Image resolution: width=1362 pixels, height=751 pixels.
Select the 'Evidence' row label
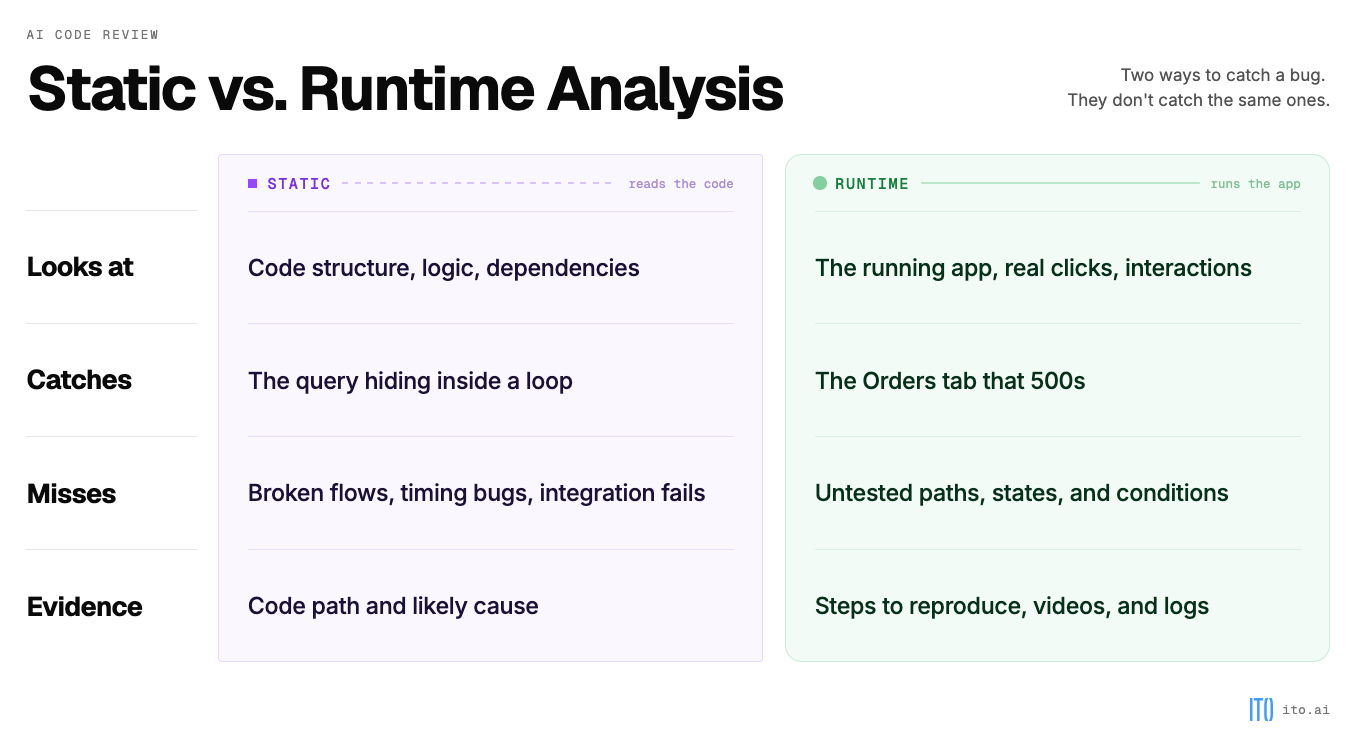pos(84,607)
